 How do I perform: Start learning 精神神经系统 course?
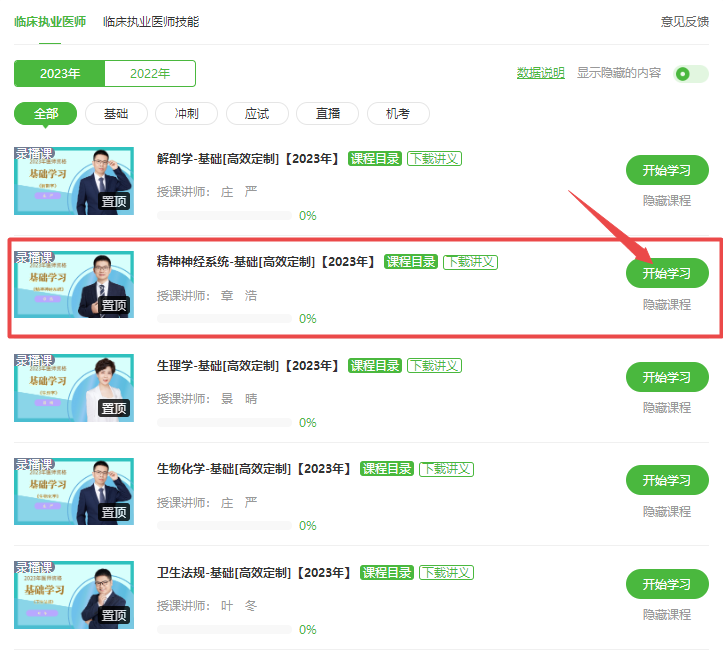[x=667, y=273]
